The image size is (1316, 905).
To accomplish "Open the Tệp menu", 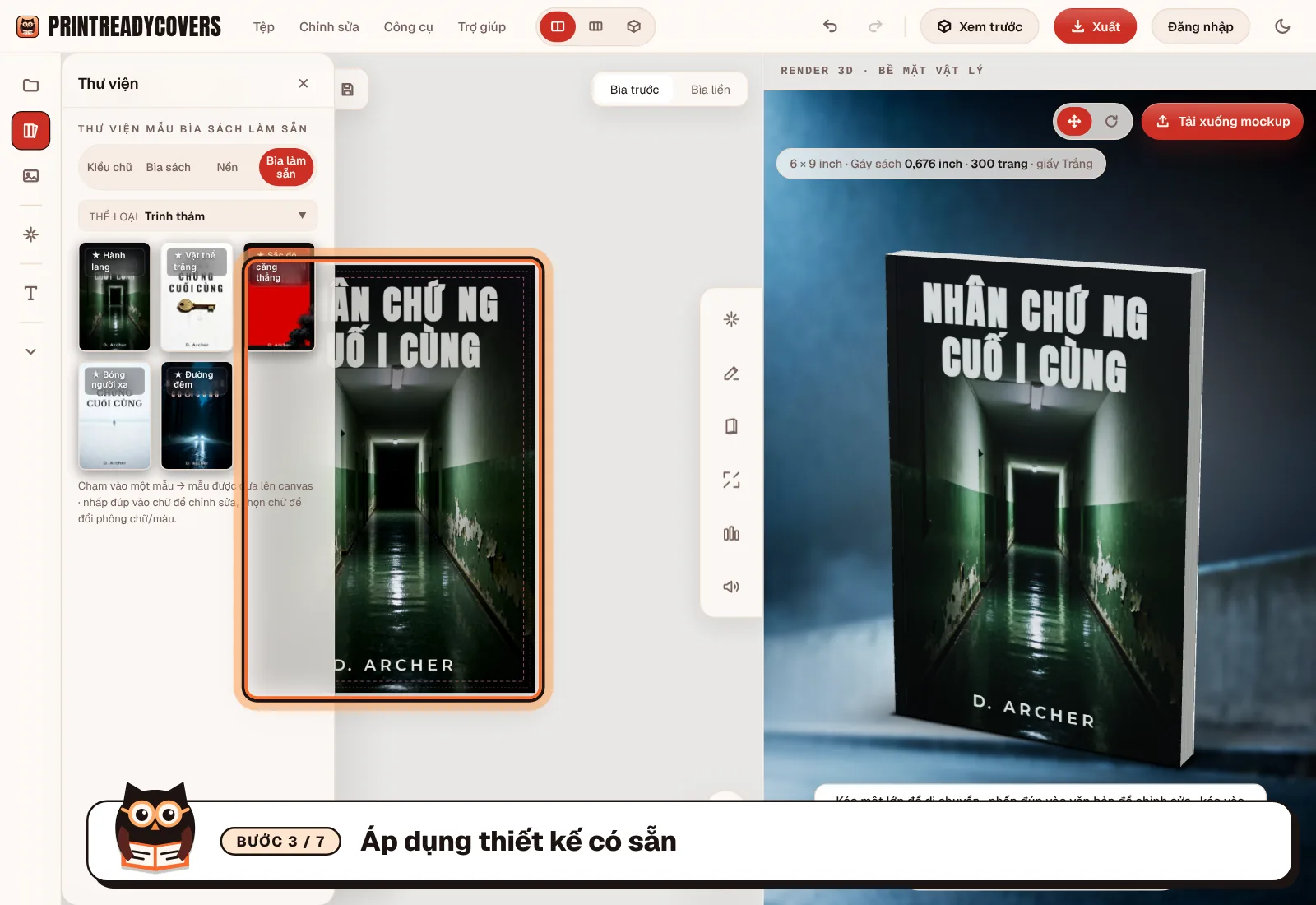I will (264, 26).
